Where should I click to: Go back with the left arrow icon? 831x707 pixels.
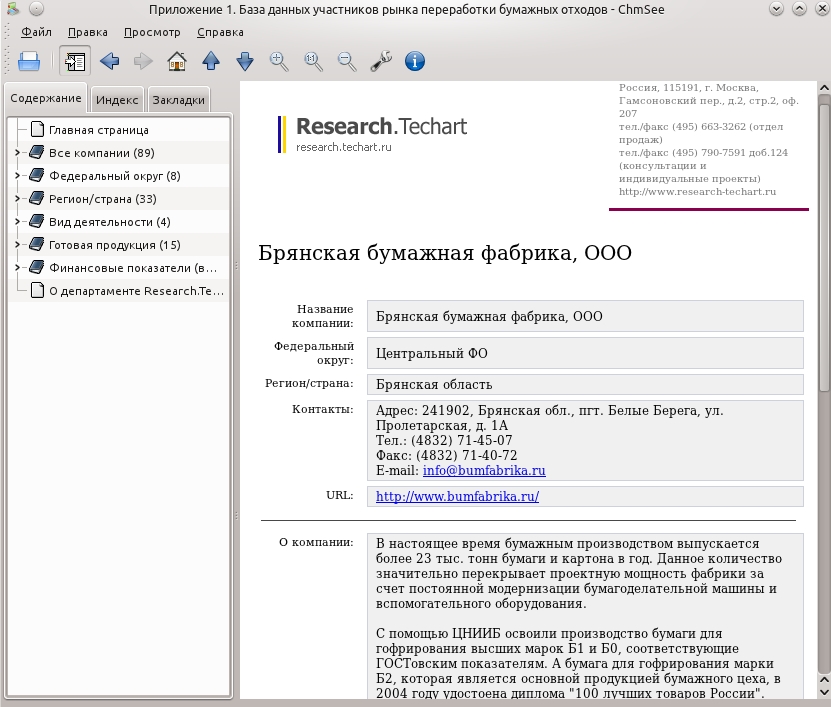pos(110,61)
